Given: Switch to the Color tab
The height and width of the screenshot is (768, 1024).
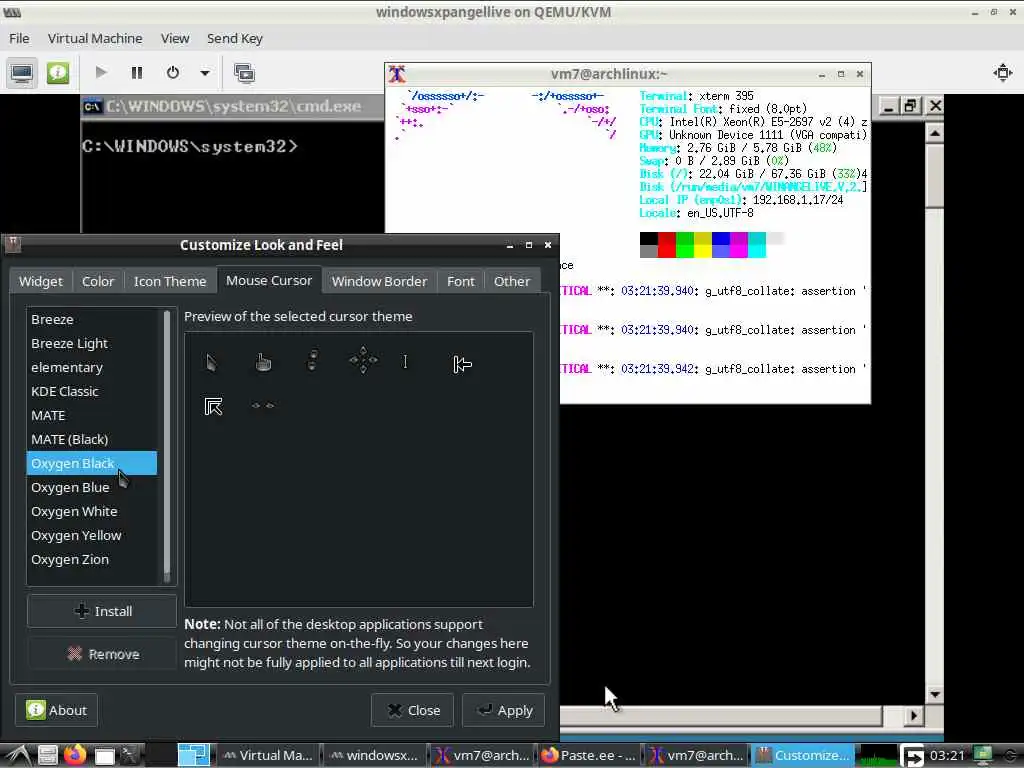Looking at the screenshot, I should pos(98,281).
